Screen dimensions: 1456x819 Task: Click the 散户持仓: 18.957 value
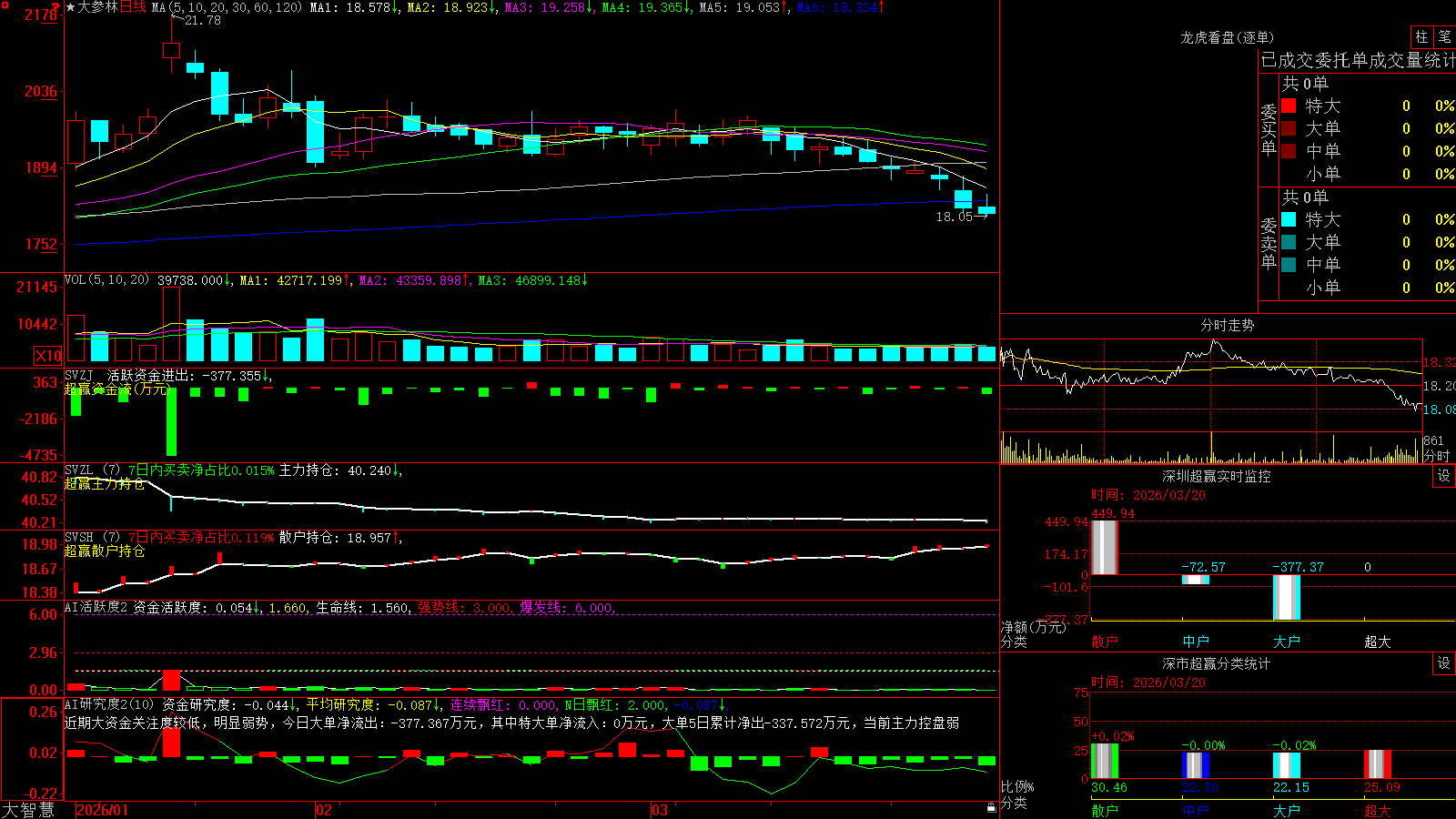click(337, 538)
